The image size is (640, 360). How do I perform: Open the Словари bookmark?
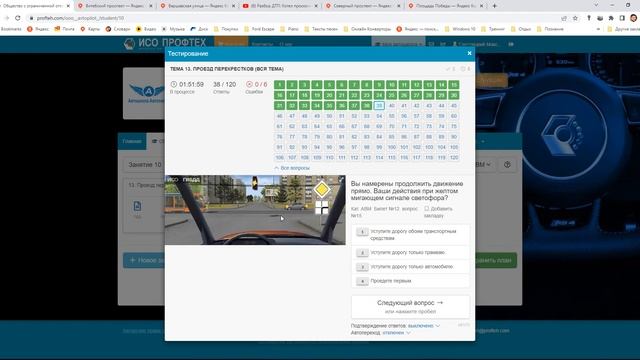[118, 29]
